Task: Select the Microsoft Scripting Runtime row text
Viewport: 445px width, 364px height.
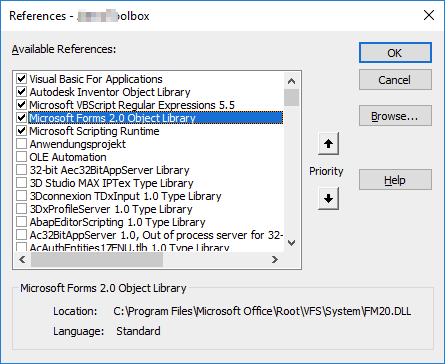Action: point(94,131)
